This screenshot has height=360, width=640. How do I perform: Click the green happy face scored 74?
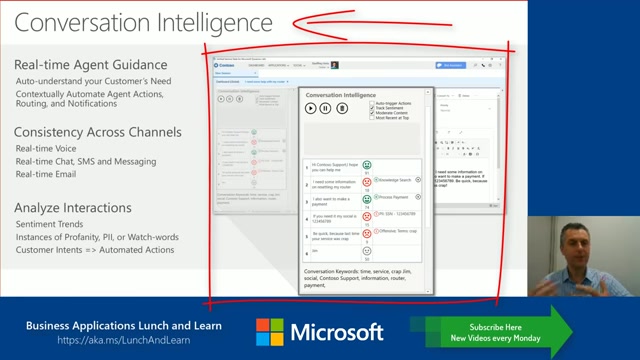[367, 199]
